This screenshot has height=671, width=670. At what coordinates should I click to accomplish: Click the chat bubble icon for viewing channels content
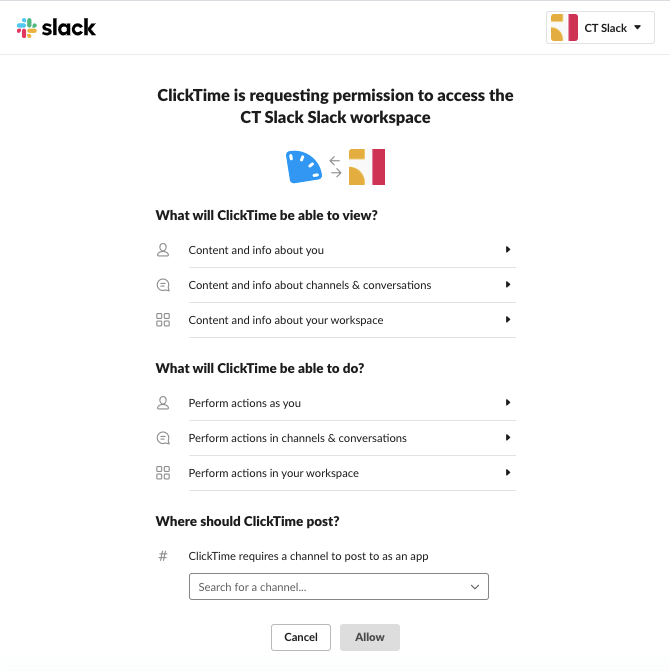tap(163, 285)
